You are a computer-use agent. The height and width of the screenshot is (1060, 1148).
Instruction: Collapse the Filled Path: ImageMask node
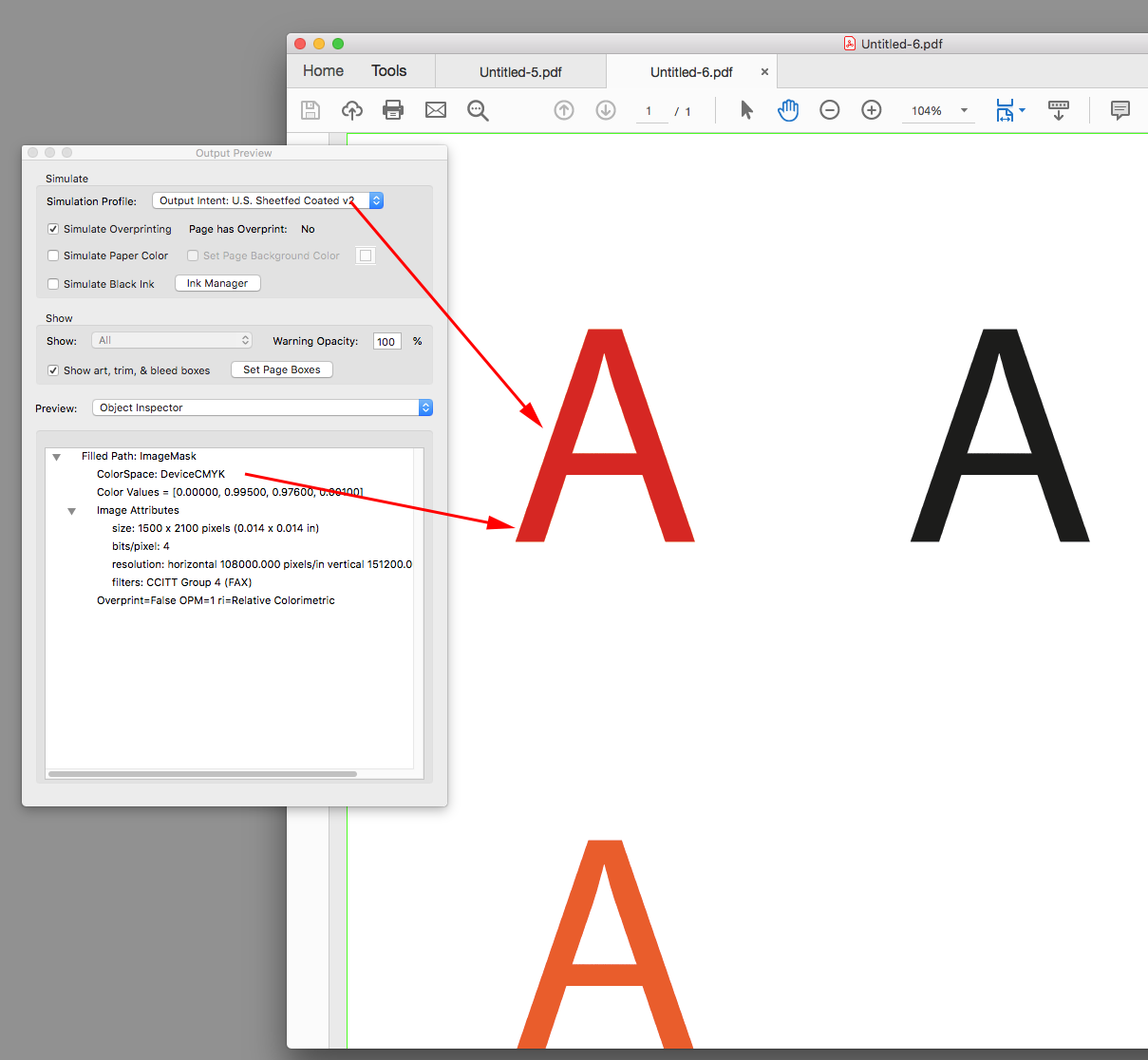[x=57, y=457]
